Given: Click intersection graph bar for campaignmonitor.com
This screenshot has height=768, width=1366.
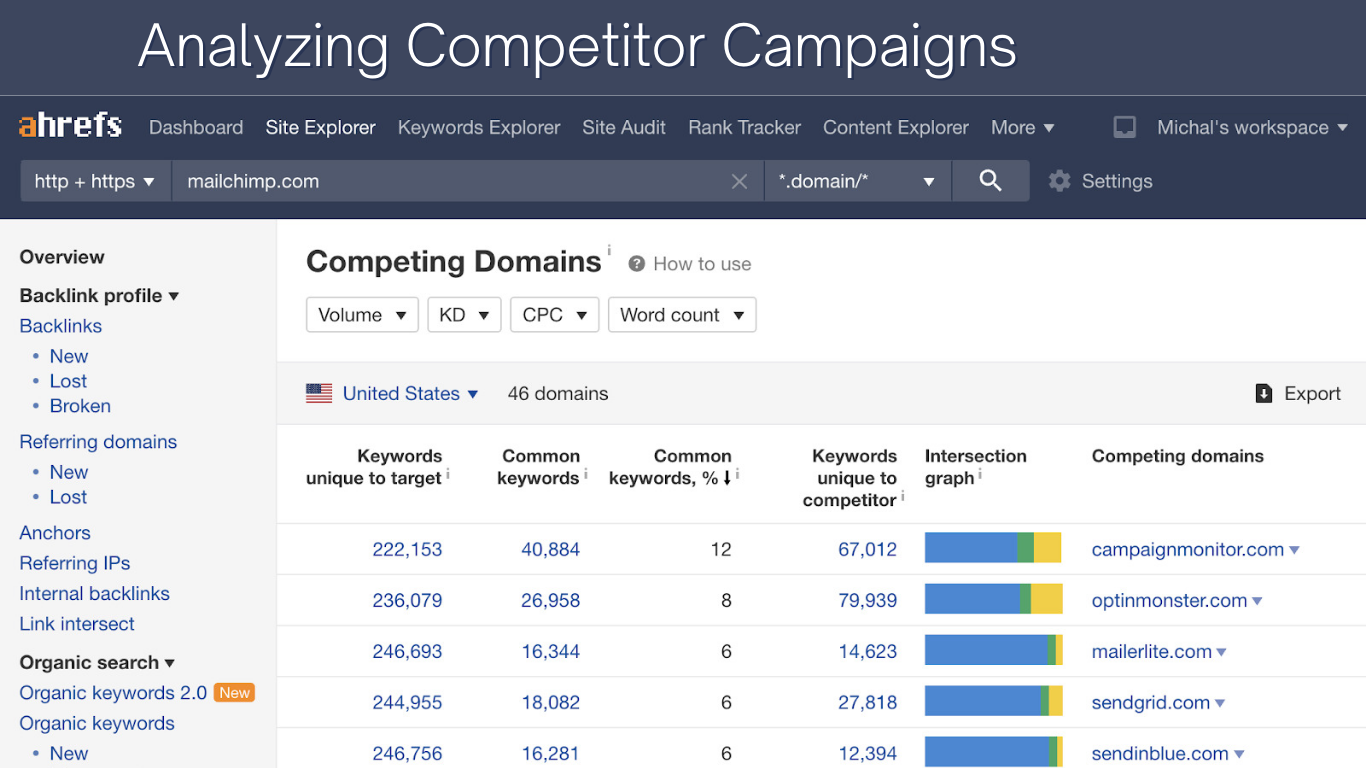Looking at the screenshot, I should pyautogui.click(x=993, y=548).
